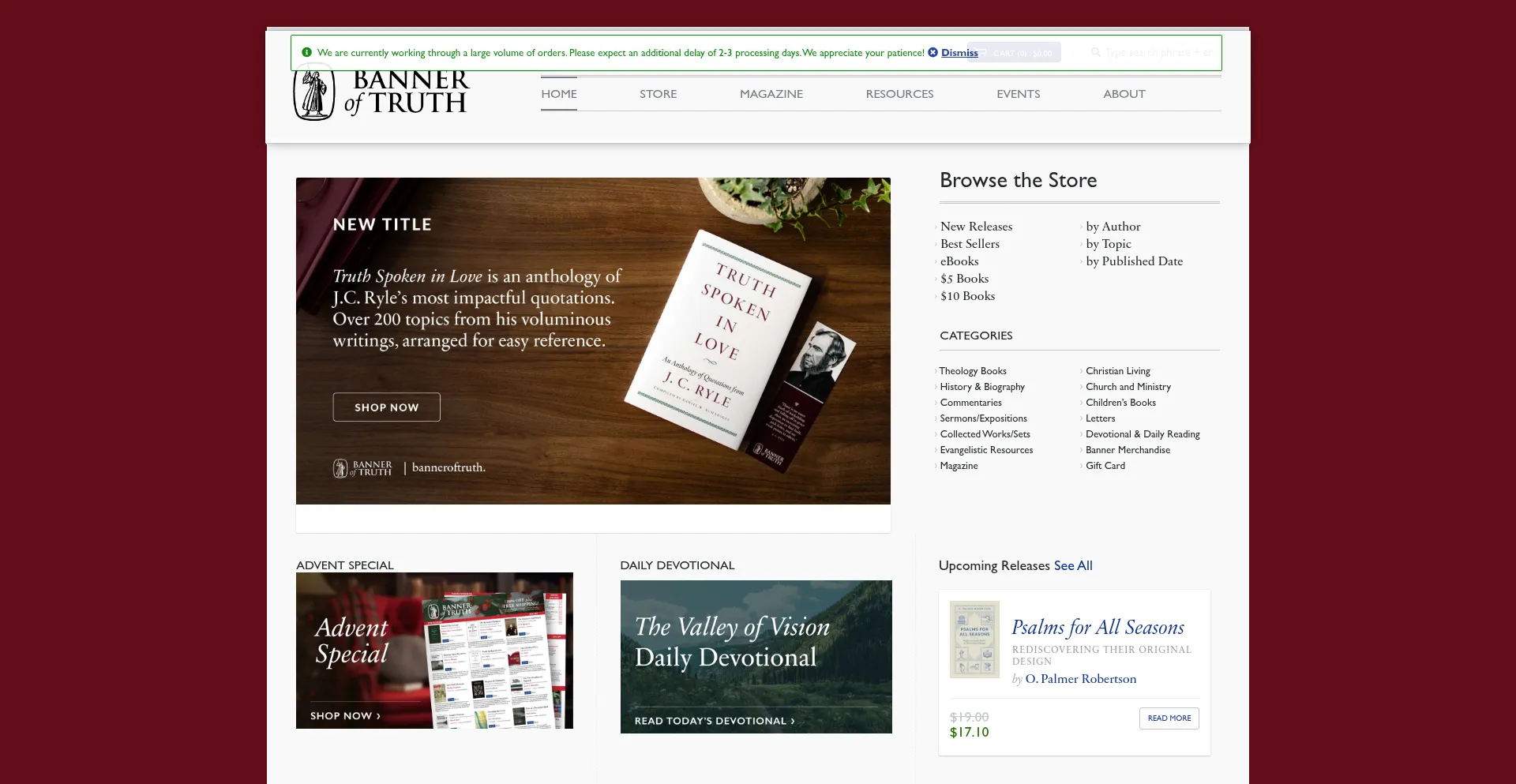This screenshot has height=784, width=1516.
Task: Open the STORE menu
Action: pyautogui.click(x=659, y=94)
